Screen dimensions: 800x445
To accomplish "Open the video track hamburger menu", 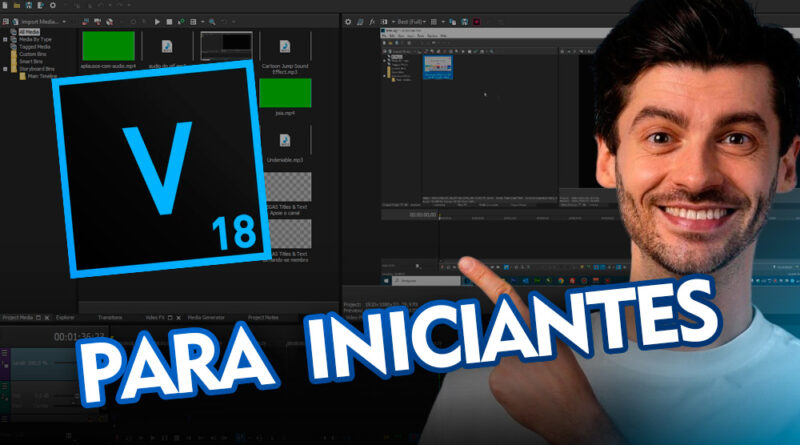I will click(5, 353).
